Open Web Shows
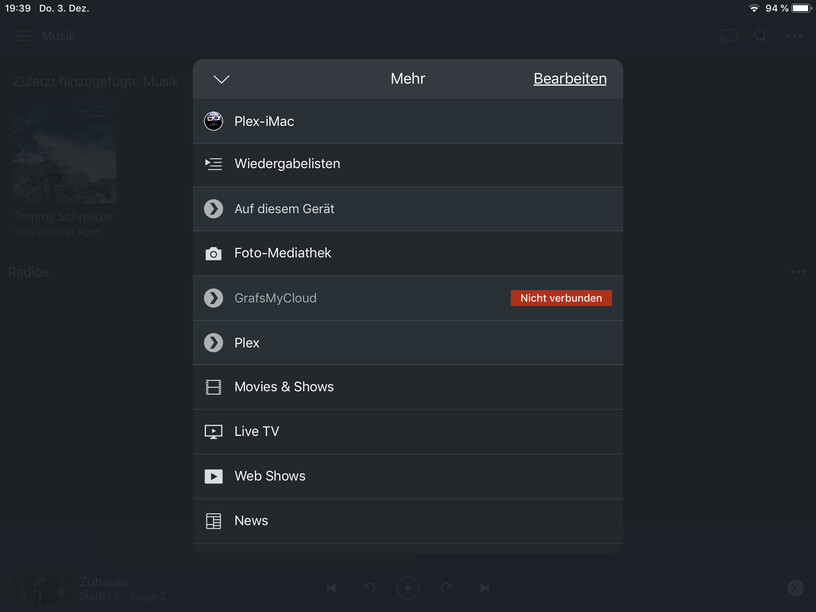This screenshot has height=612, width=816. [x=407, y=477]
